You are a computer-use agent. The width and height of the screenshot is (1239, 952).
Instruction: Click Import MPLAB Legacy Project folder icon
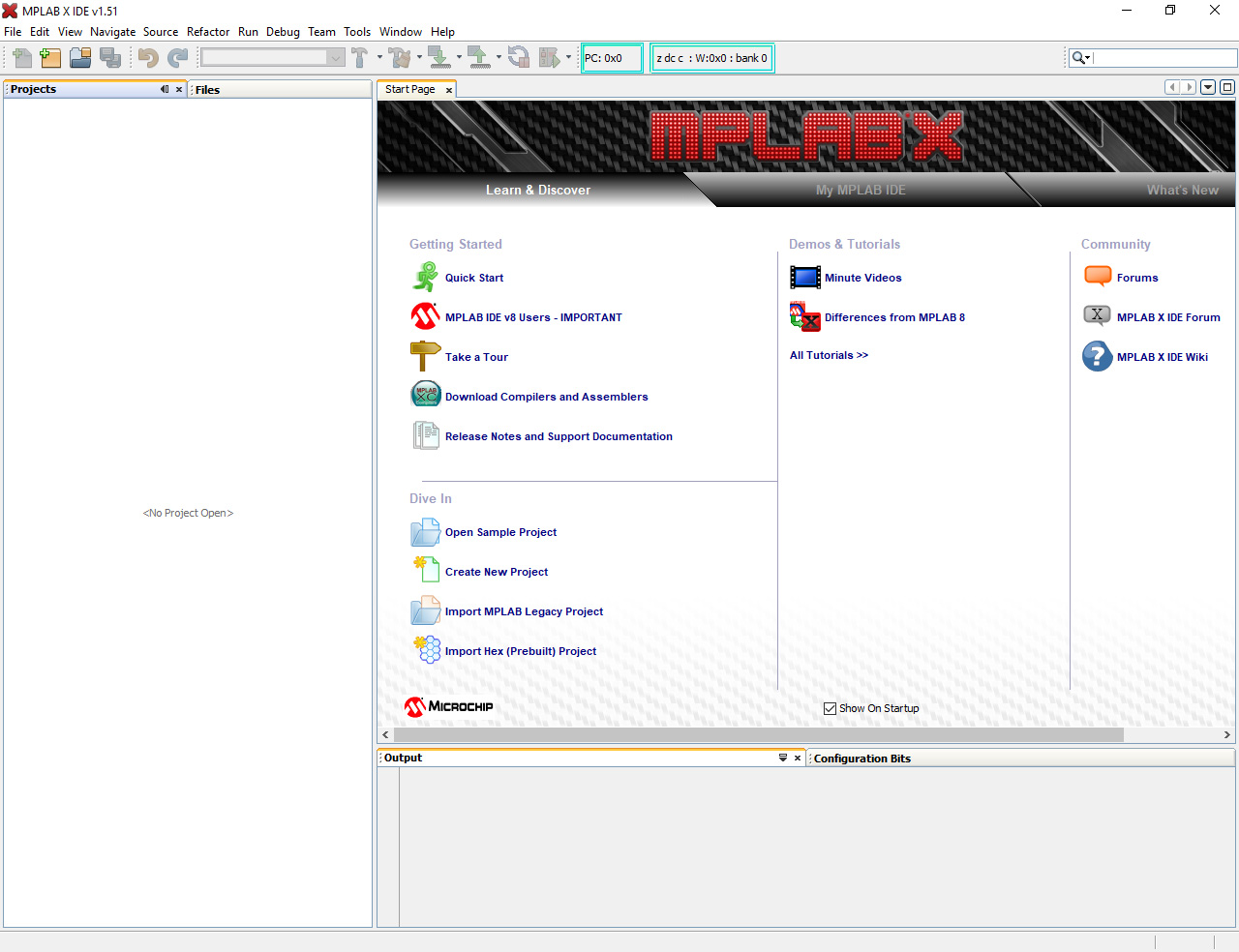click(425, 611)
